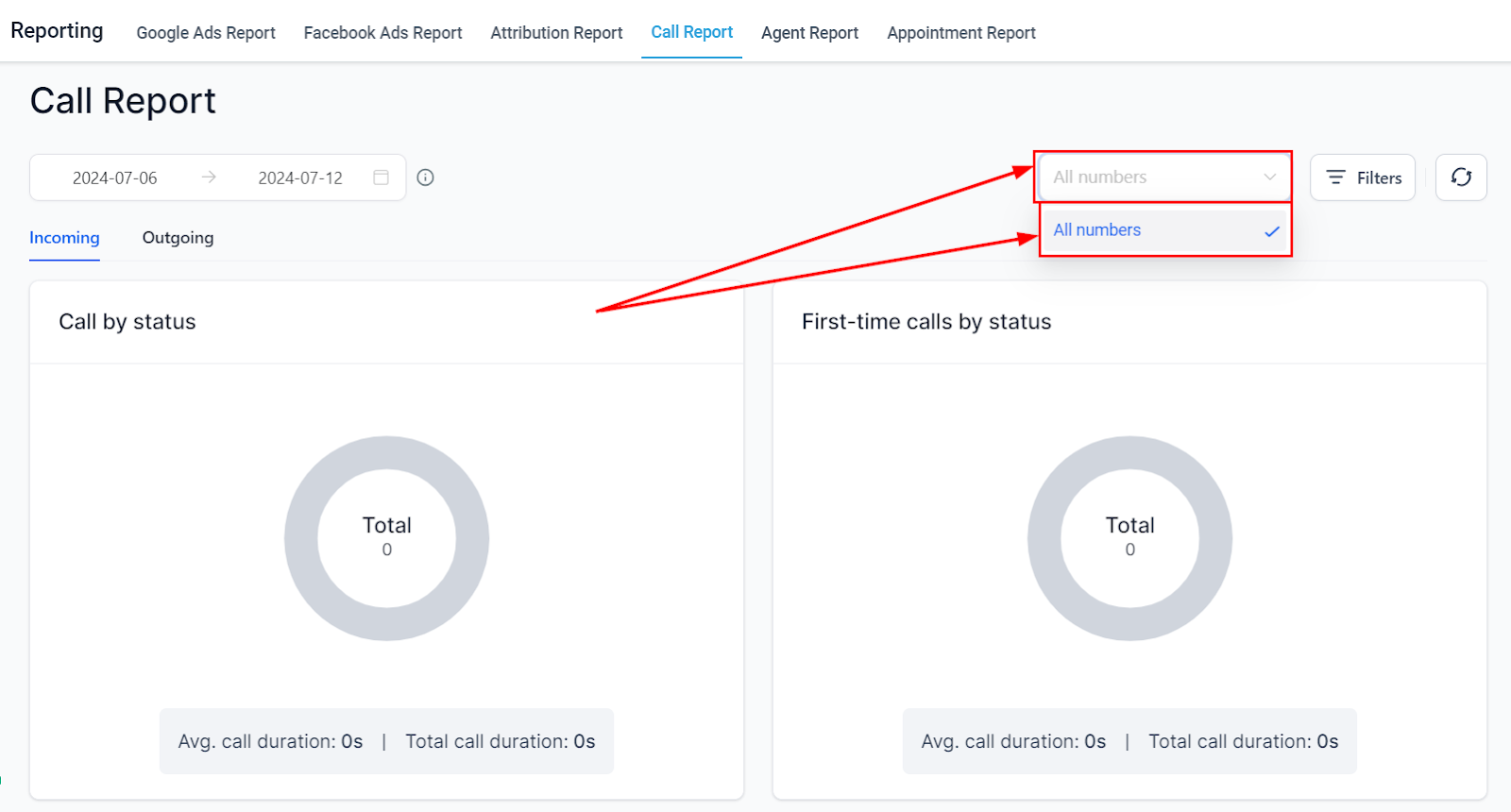Click the checkmark beside All numbers option

coord(1272,231)
